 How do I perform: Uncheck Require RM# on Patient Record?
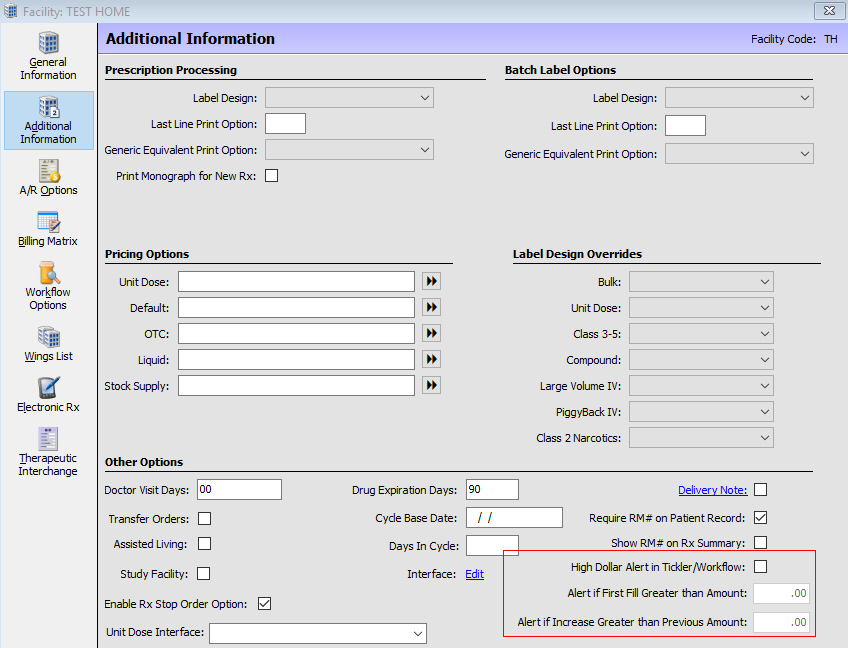[760, 518]
